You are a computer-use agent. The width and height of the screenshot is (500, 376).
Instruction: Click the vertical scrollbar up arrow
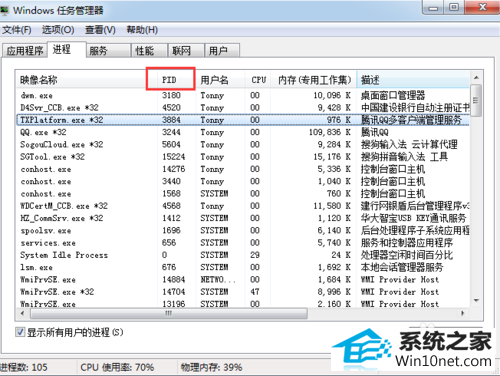coord(476,78)
